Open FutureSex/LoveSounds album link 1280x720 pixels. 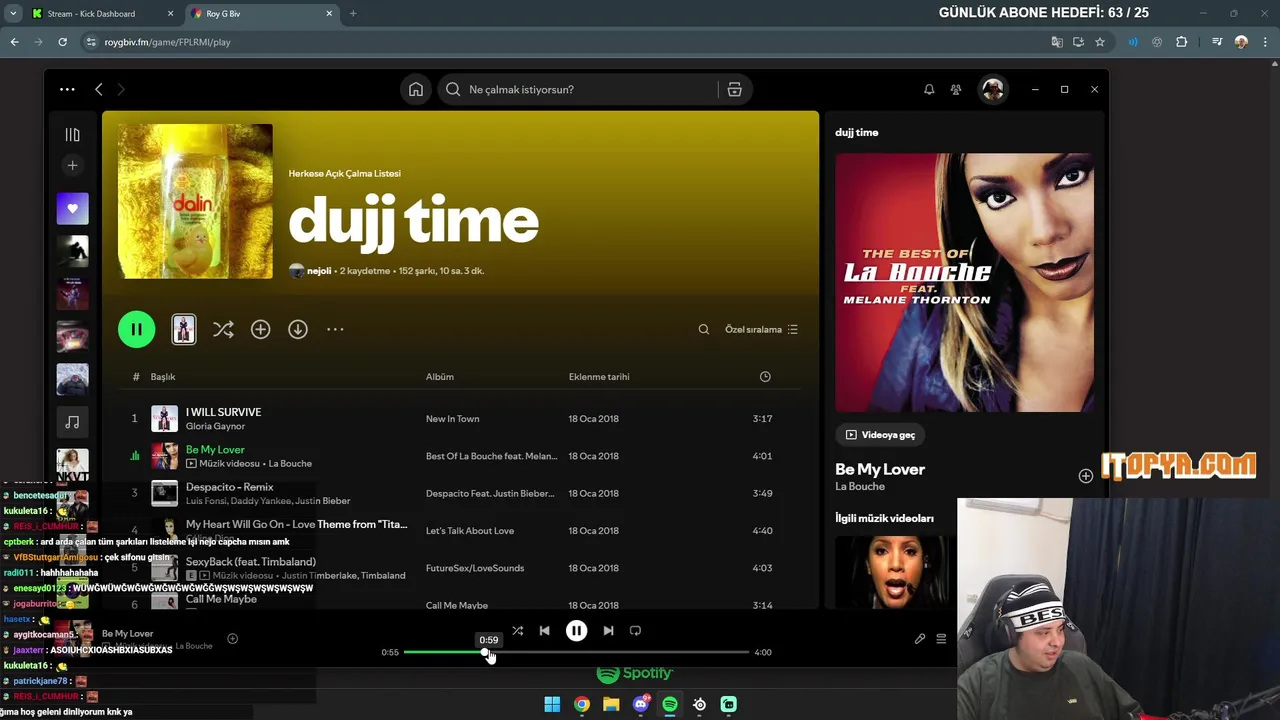475,568
